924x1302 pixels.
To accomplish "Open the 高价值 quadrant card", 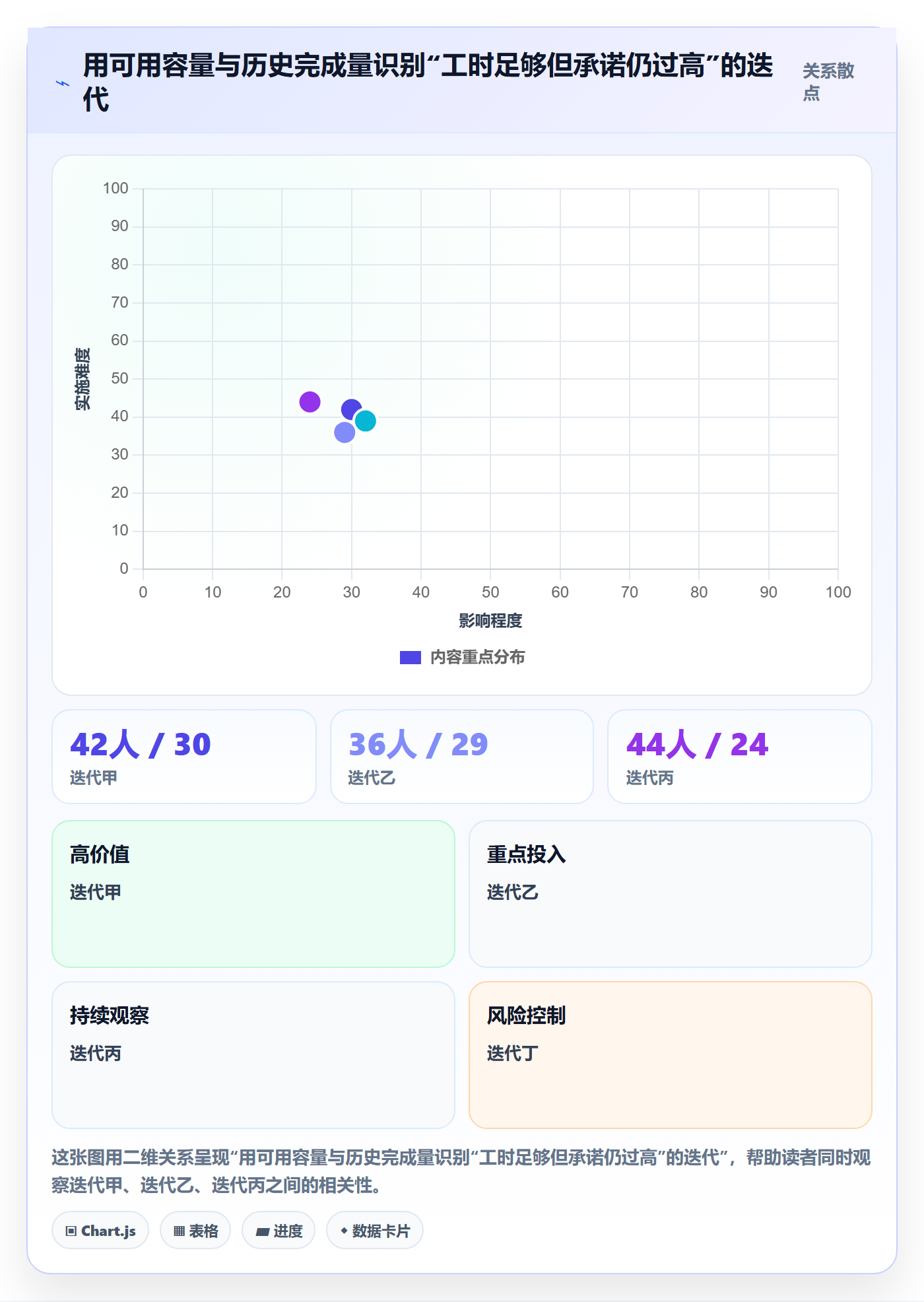I will [253, 894].
